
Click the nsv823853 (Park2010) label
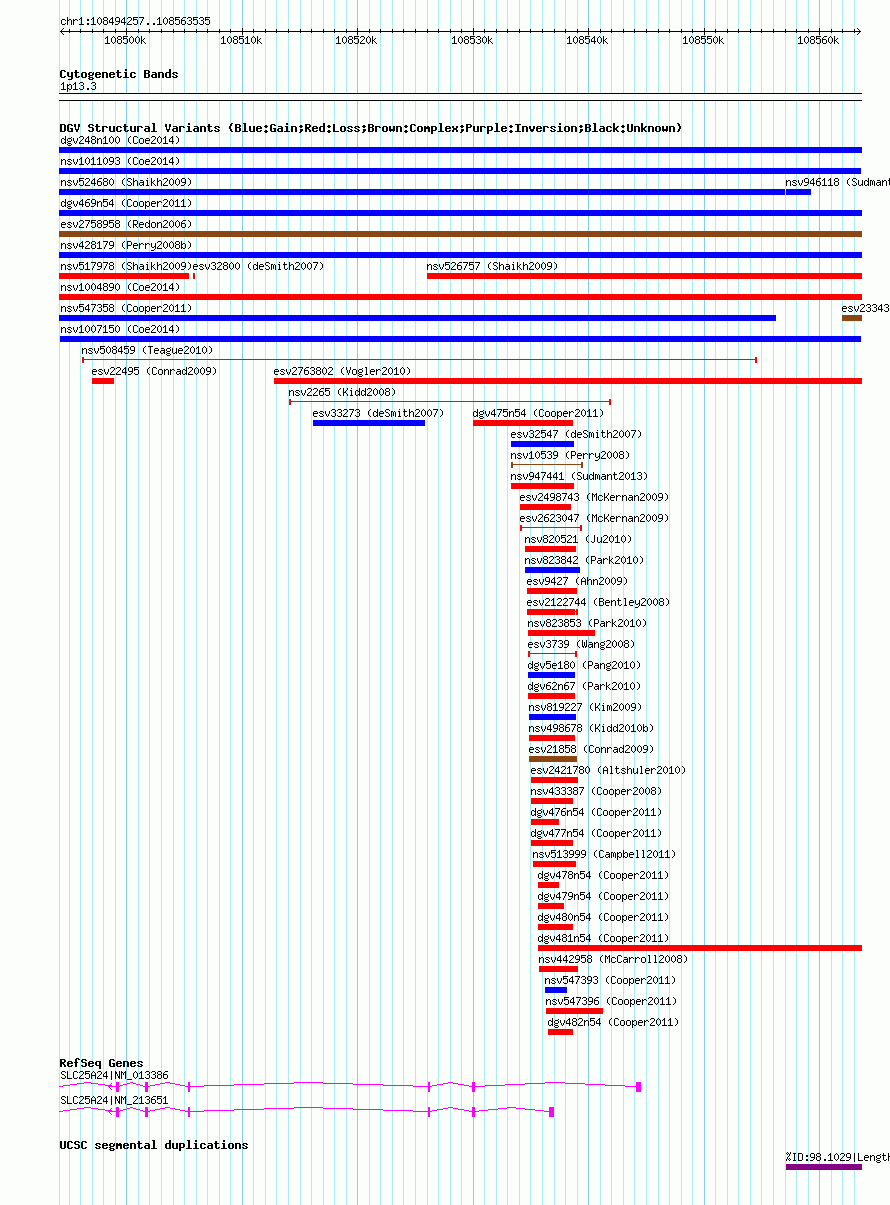point(587,623)
